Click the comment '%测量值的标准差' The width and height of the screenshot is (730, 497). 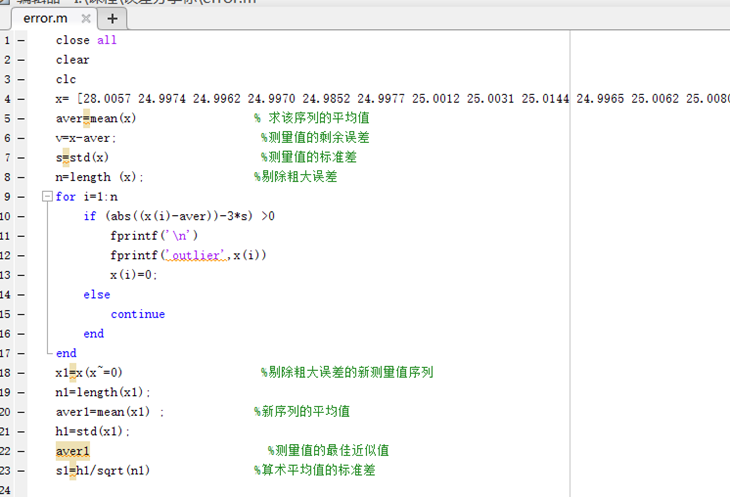coord(308,157)
